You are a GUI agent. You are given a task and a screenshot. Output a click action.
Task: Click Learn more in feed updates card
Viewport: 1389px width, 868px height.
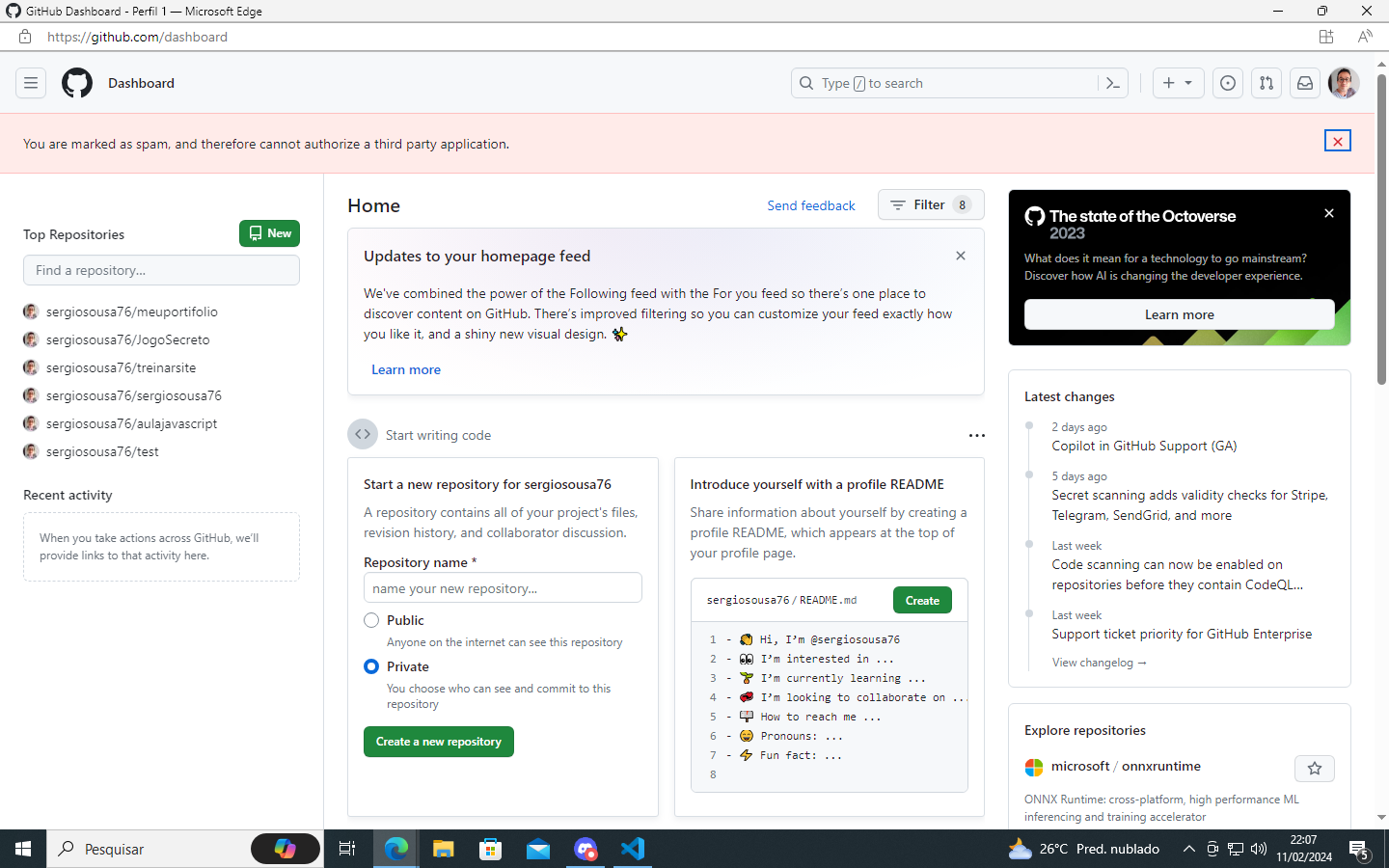(406, 369)
